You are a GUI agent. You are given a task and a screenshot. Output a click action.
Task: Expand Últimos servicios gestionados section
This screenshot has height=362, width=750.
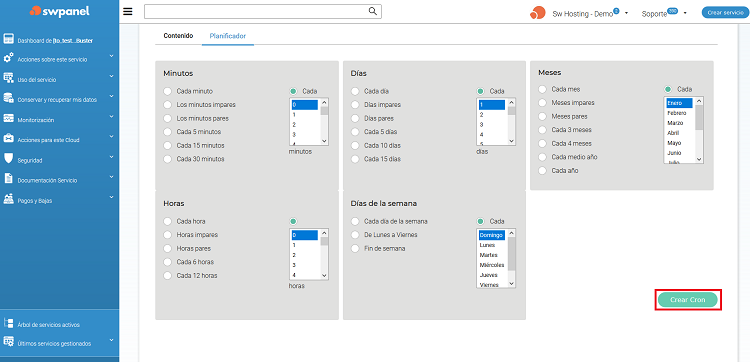pos(111,340)
